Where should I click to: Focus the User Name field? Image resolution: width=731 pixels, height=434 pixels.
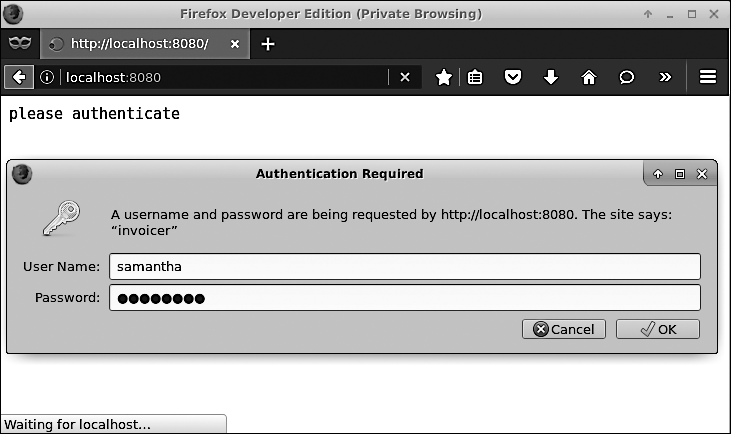point(405,267)
